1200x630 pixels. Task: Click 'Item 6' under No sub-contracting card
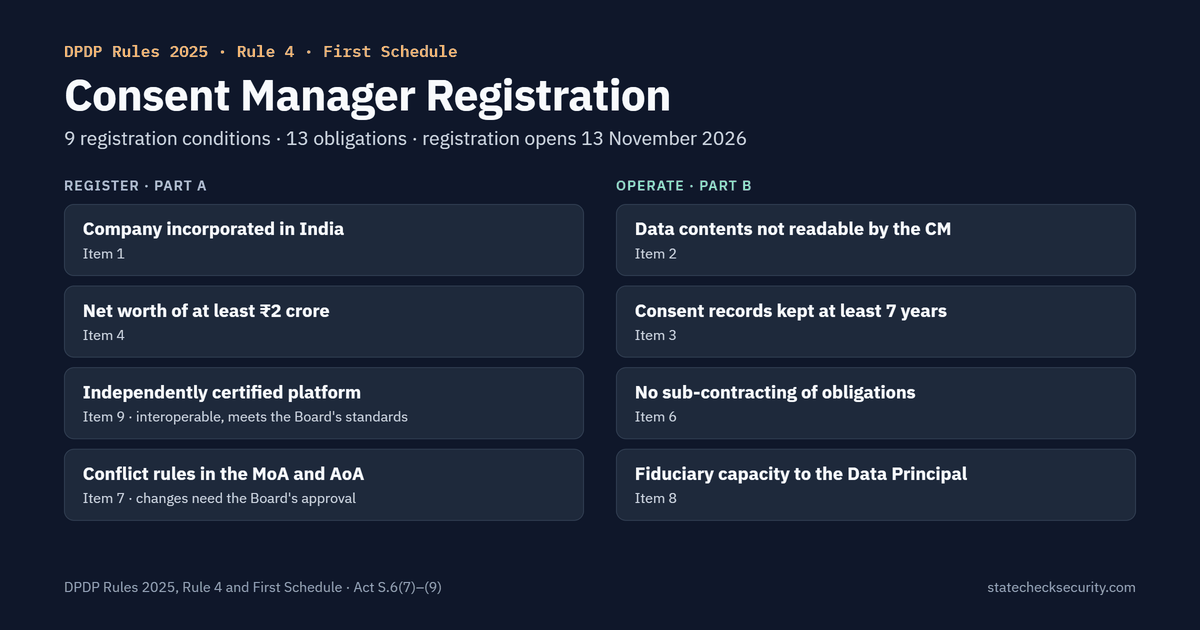coord(656,417)
